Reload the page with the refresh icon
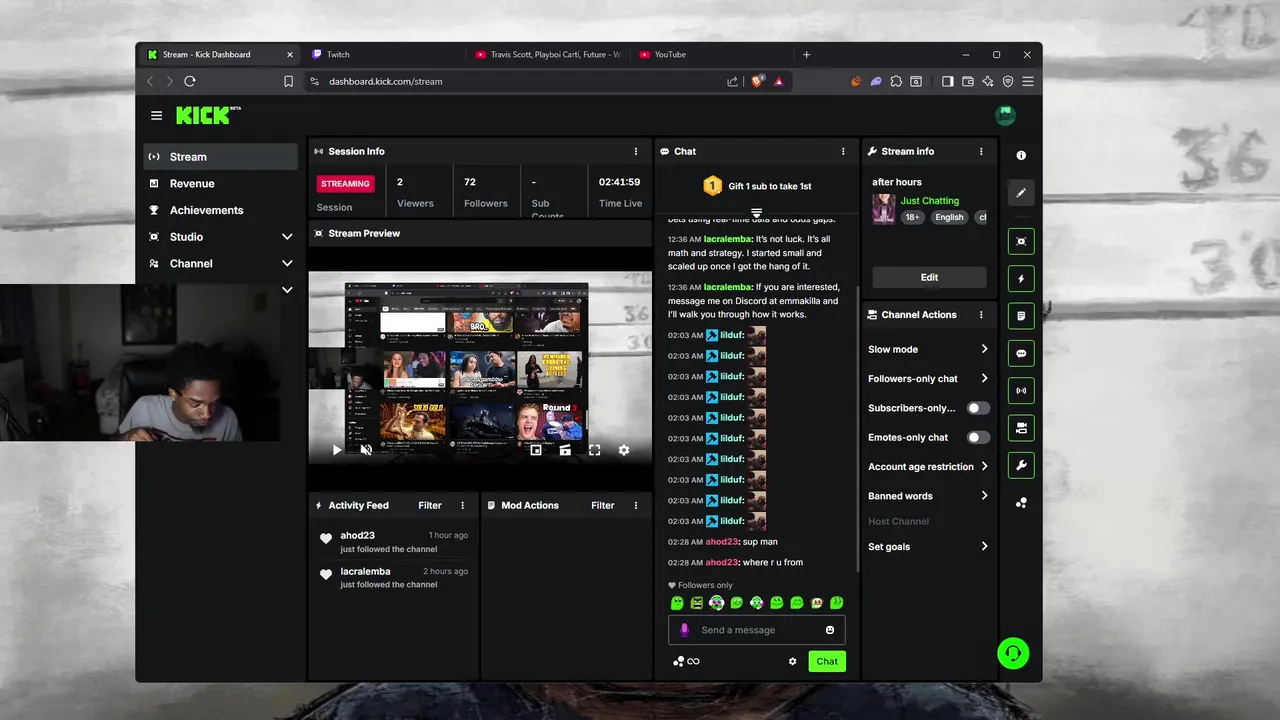 click(x=190, y=81)
